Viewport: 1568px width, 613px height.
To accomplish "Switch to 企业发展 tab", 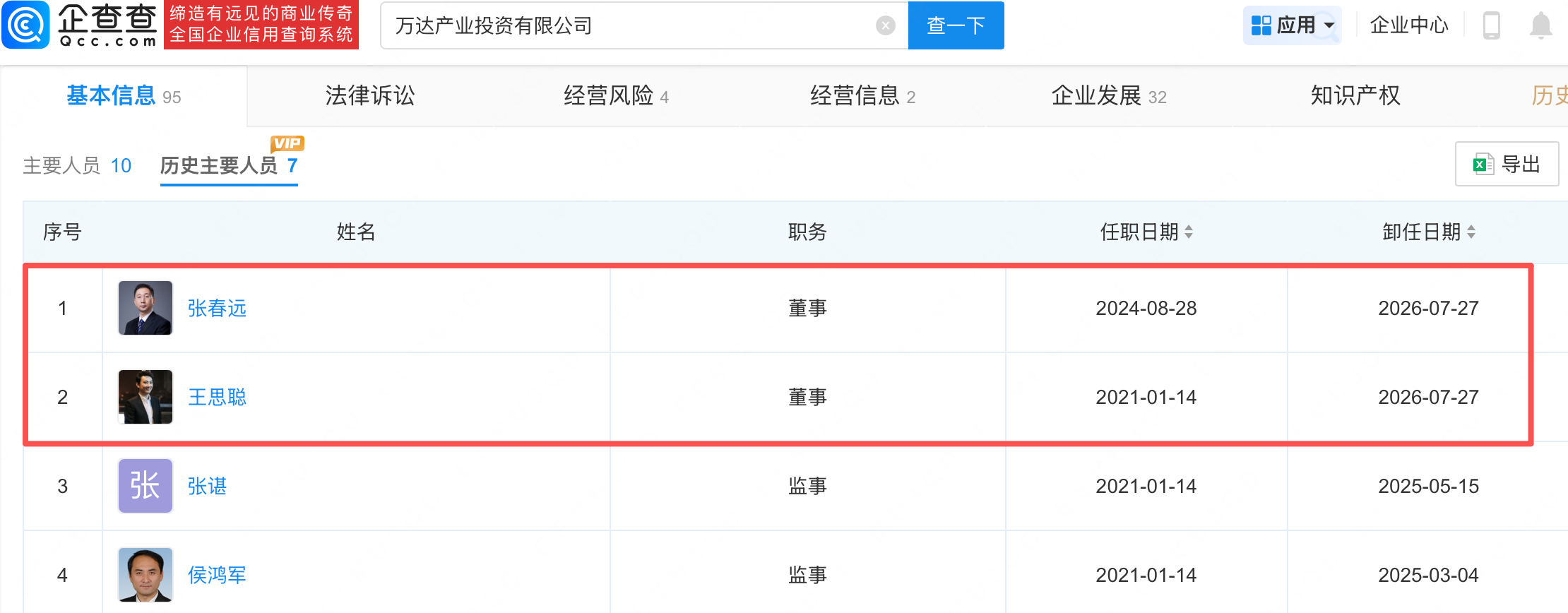I will [1109, 96].
